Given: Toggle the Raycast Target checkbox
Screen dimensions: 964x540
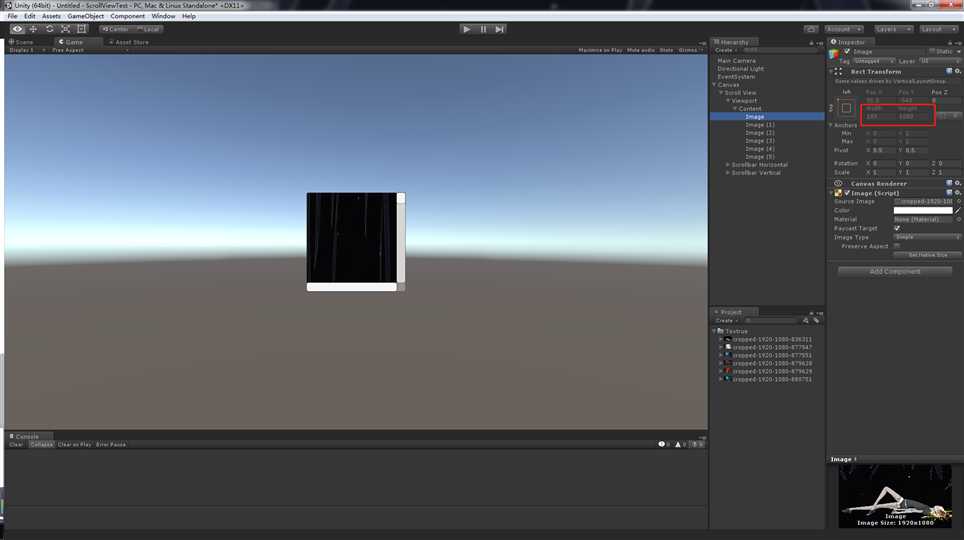Looking at the screenshot, I should (x=897, y=228).
